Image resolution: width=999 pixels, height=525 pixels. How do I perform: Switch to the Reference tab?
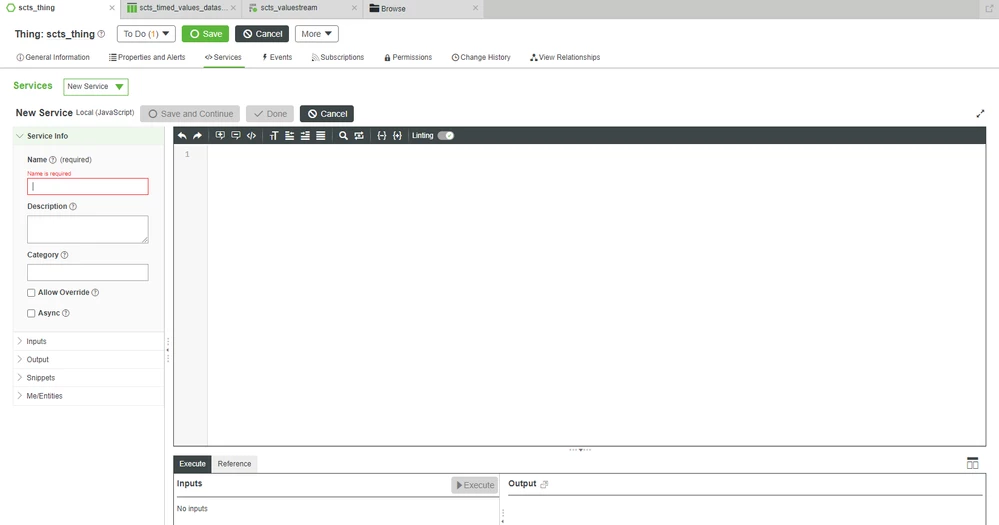[x=234, y=464]
